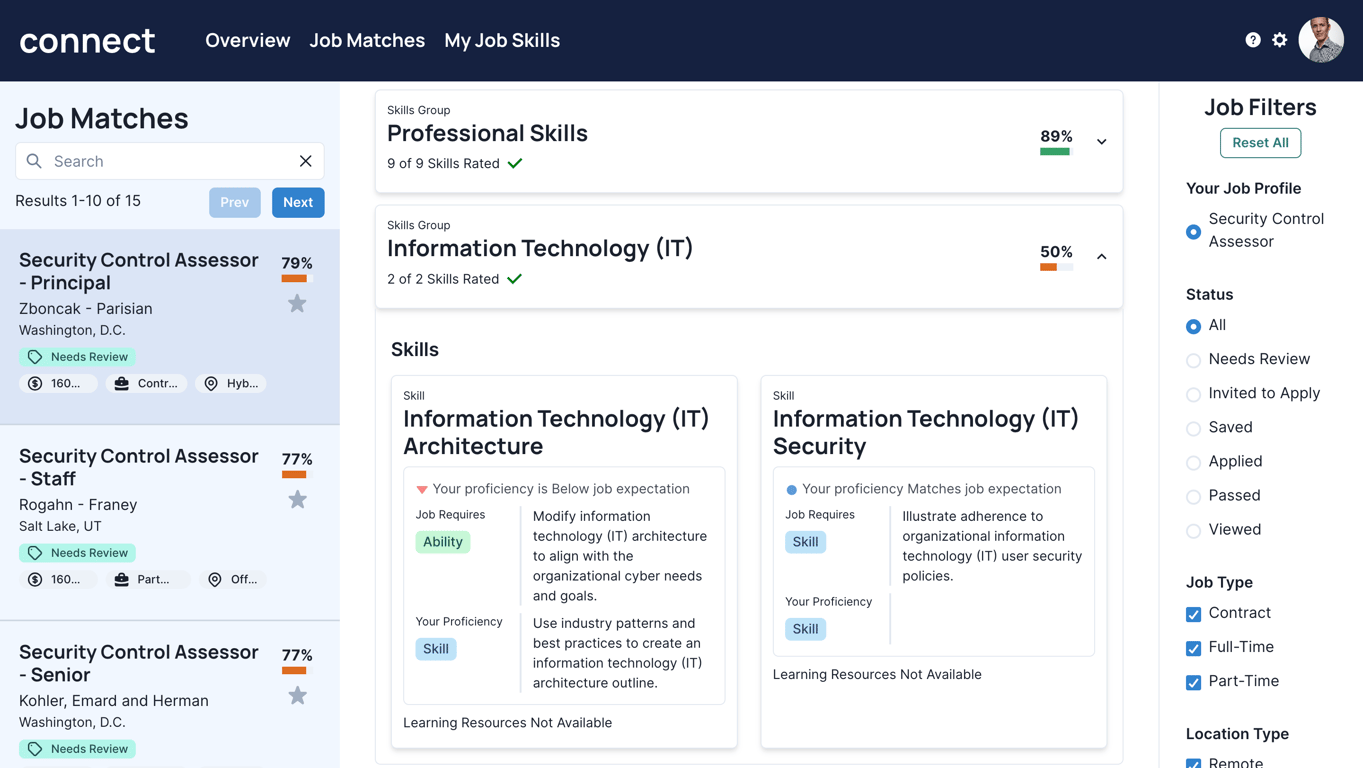Image resolution: width=1363 pixels, height=768 pixels.
Task: Go to My Job Skills
Action: [x=502, y=41]
